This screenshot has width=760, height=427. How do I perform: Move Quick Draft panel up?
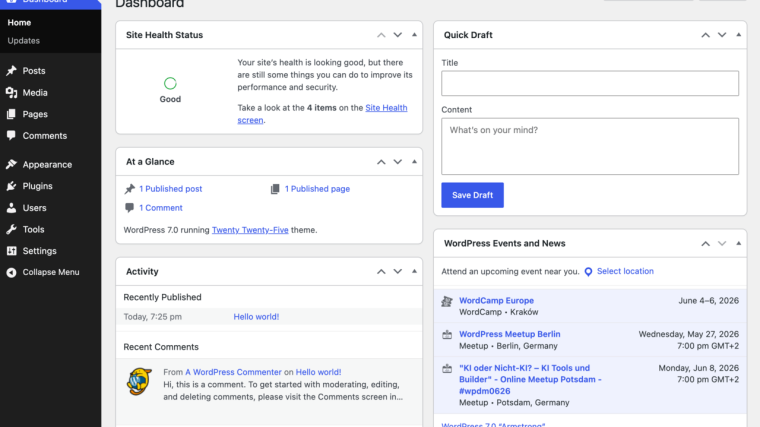point(706,35)
